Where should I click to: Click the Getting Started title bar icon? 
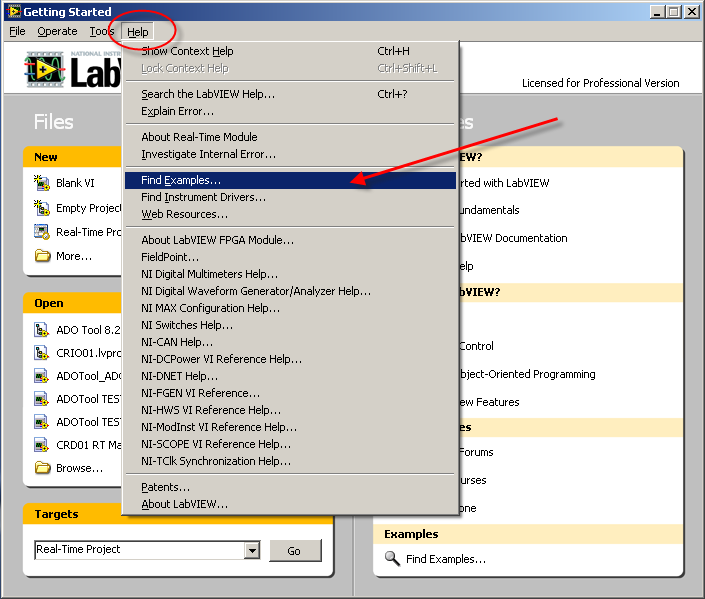(x=13, y=11)
